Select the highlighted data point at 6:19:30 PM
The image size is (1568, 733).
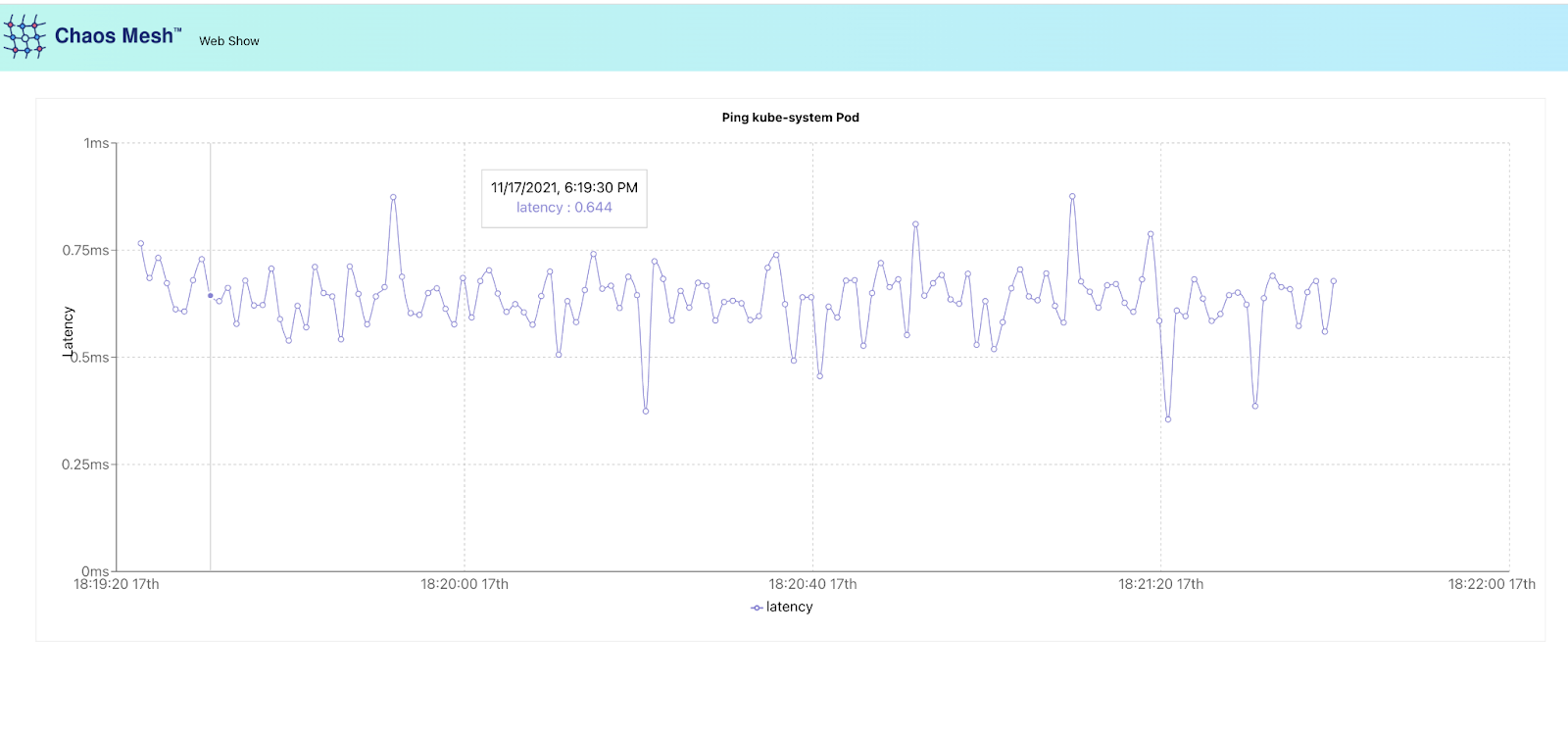pyautogui.click(x=210, y=295)
